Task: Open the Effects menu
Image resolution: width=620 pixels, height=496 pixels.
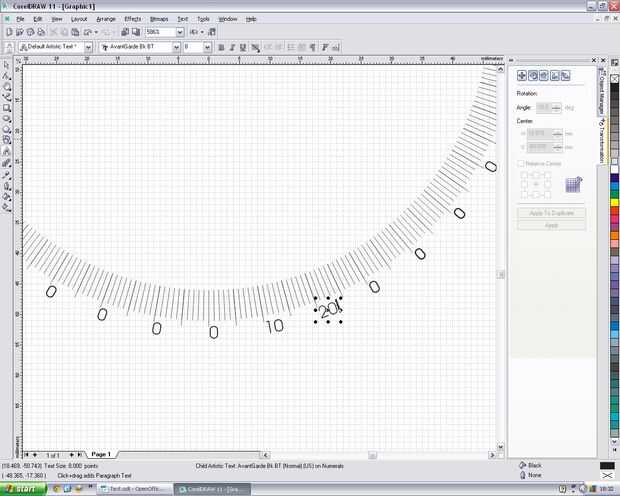Action: (x=133, y=19)
